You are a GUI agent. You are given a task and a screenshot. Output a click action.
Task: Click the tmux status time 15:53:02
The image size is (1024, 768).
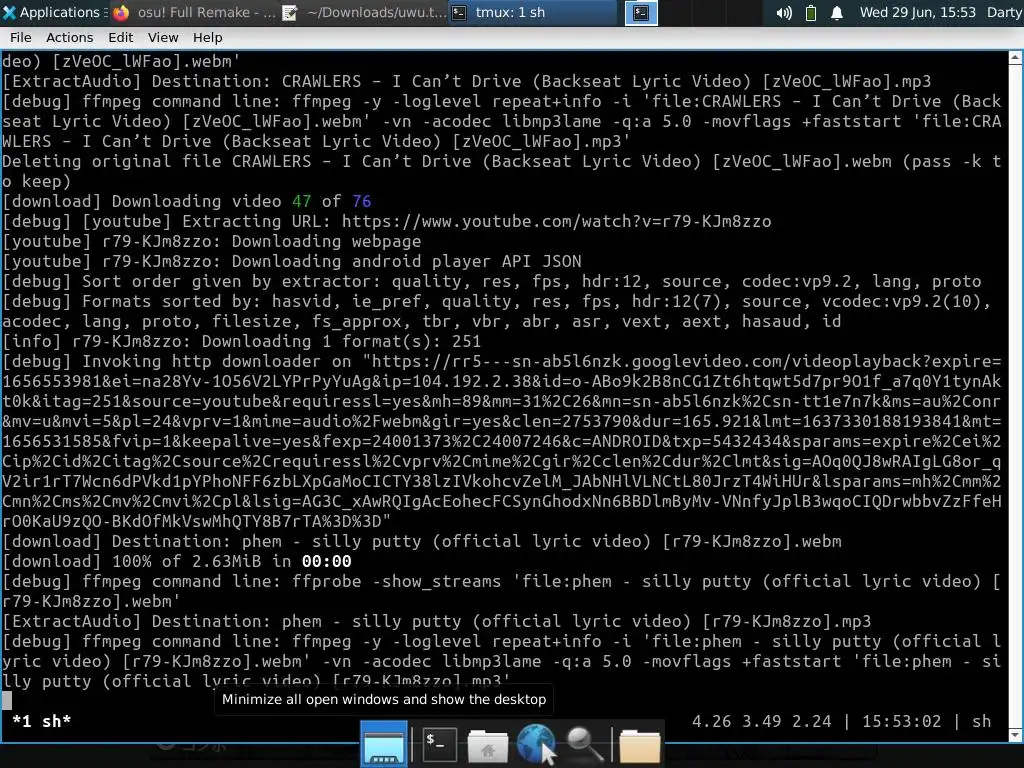pos(901,722)
